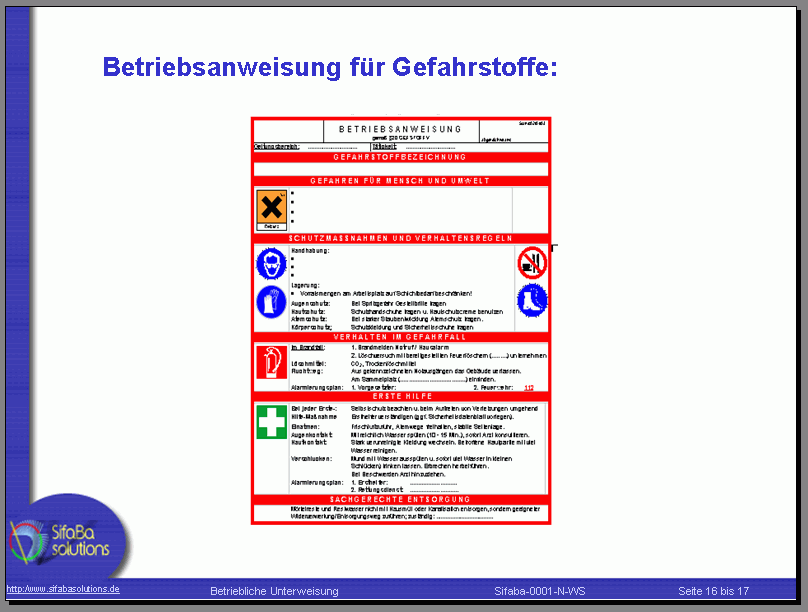Click the Erste Hilfe section header
808x612 pixels.
point(400,396)
